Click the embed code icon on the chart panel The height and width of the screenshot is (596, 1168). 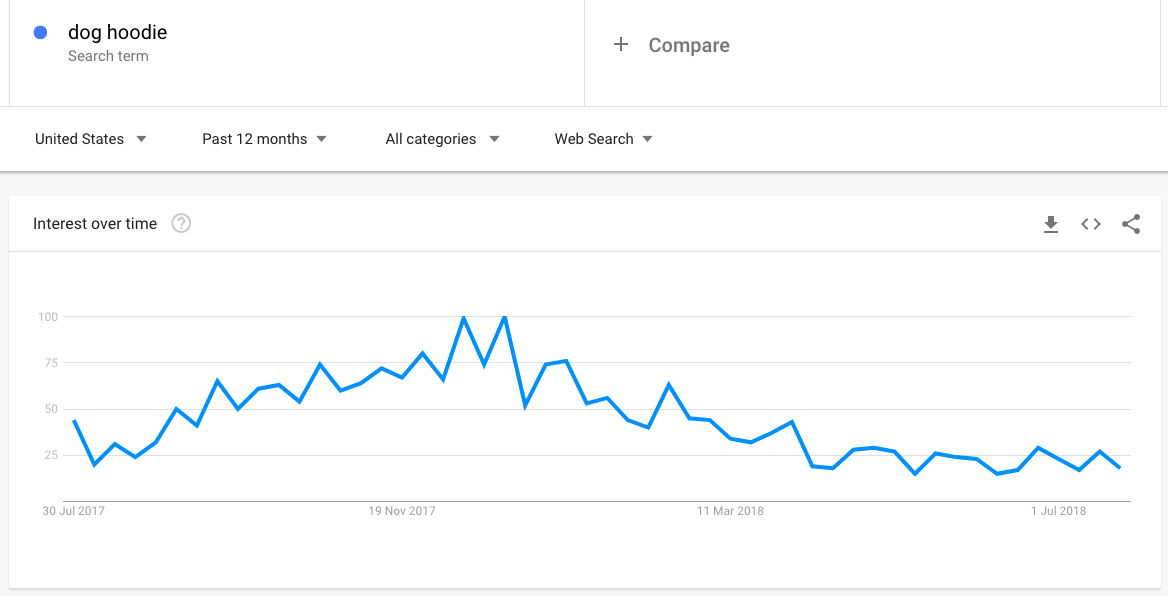[x=1091, y=224]
